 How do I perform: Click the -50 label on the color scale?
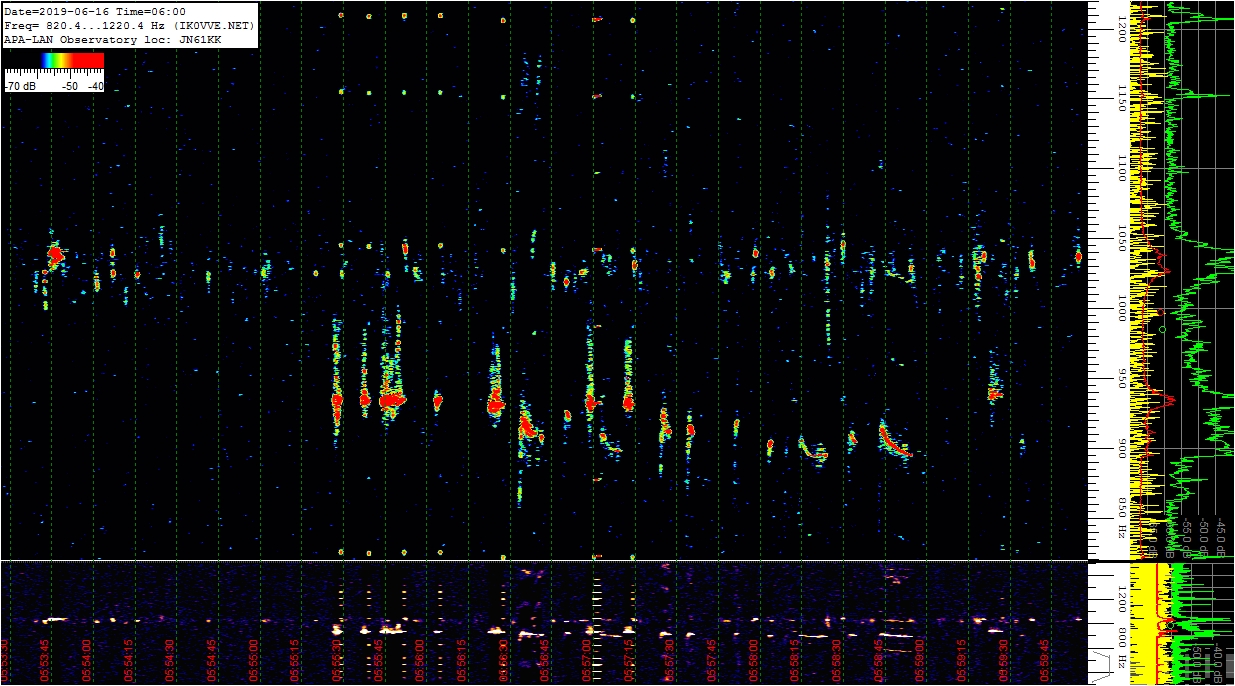click(70, 86)
